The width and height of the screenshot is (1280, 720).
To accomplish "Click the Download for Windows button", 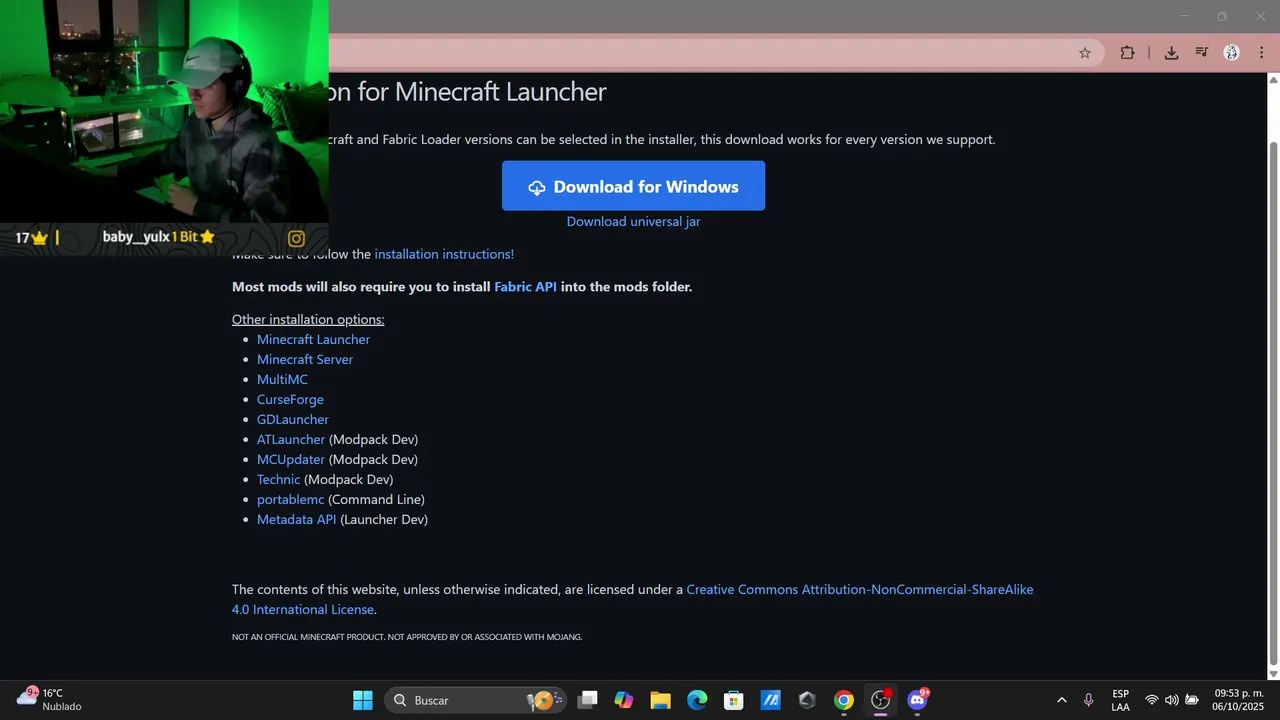I will click(633, 186).
